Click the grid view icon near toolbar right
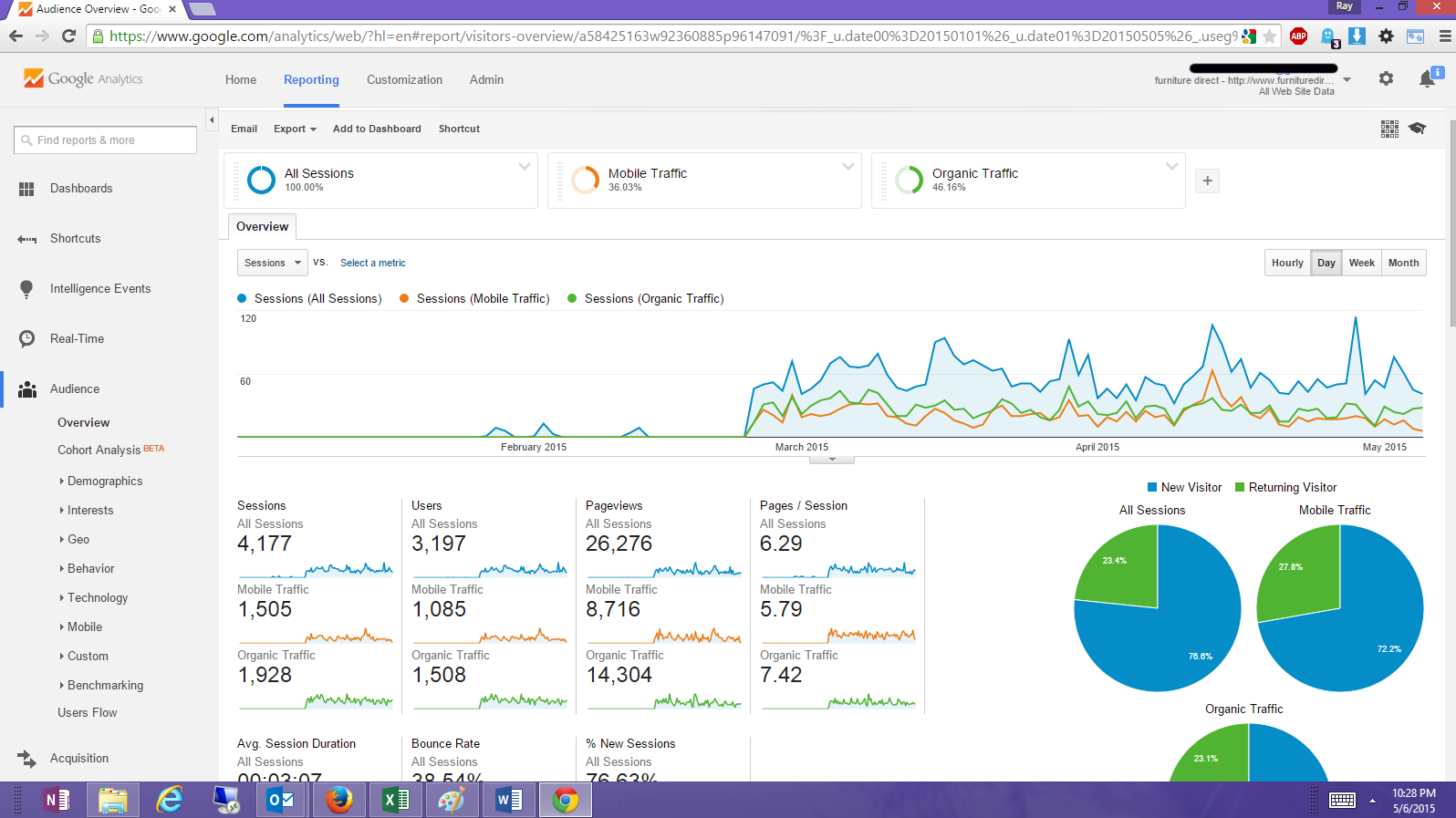 tap(1389, 129)
